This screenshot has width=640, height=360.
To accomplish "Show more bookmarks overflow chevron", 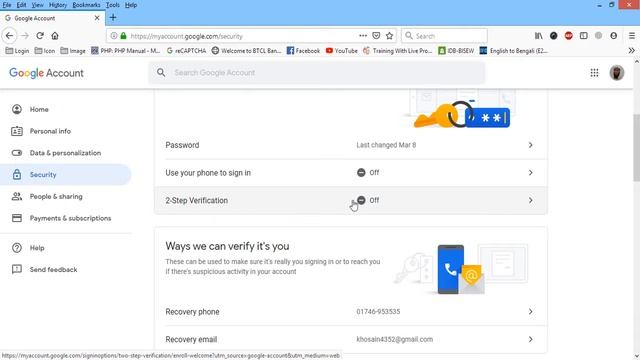I will pos(631,51).
